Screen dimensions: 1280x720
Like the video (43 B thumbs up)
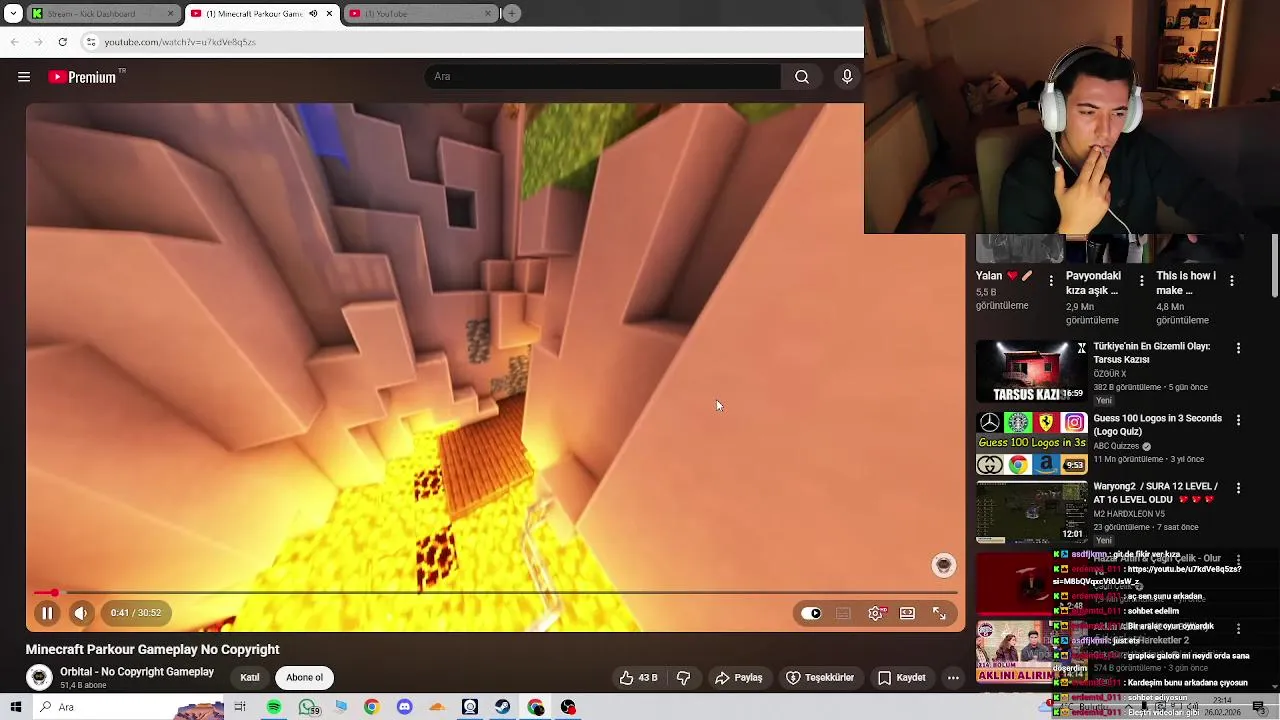coord(638,677)
